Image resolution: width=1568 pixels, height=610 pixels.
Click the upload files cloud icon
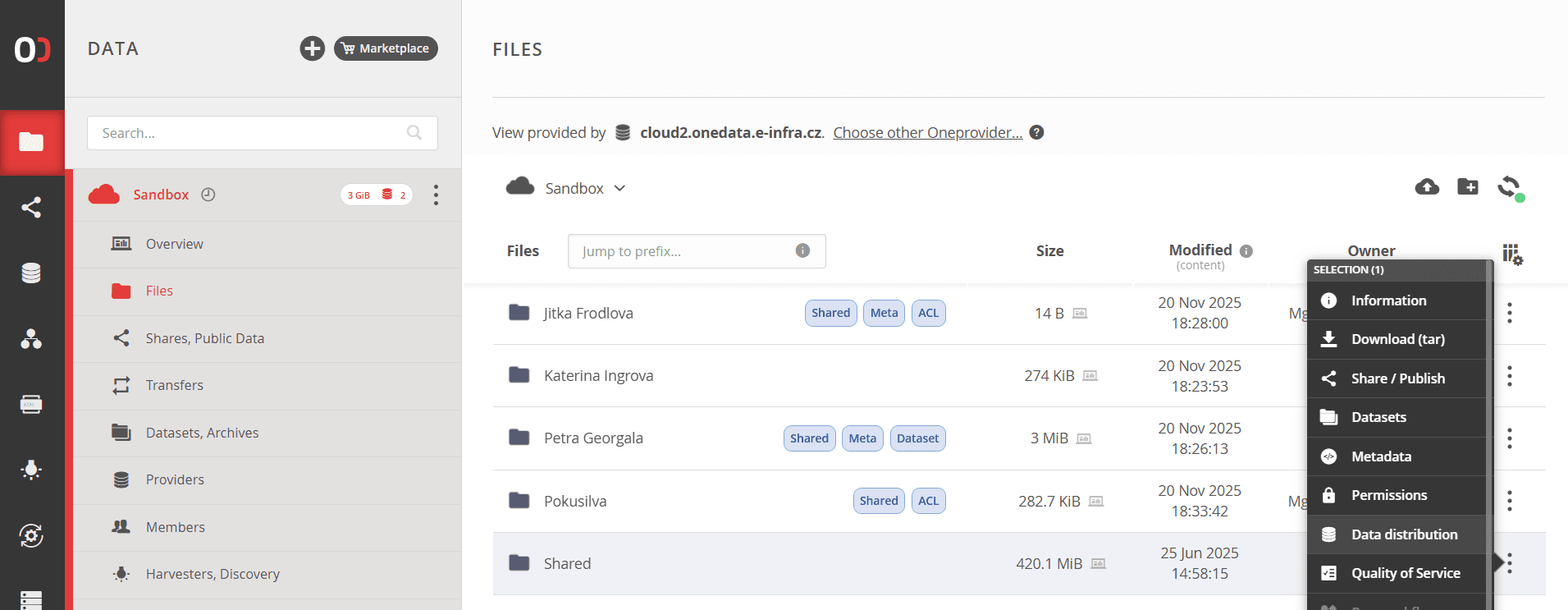click(1427, 187)
